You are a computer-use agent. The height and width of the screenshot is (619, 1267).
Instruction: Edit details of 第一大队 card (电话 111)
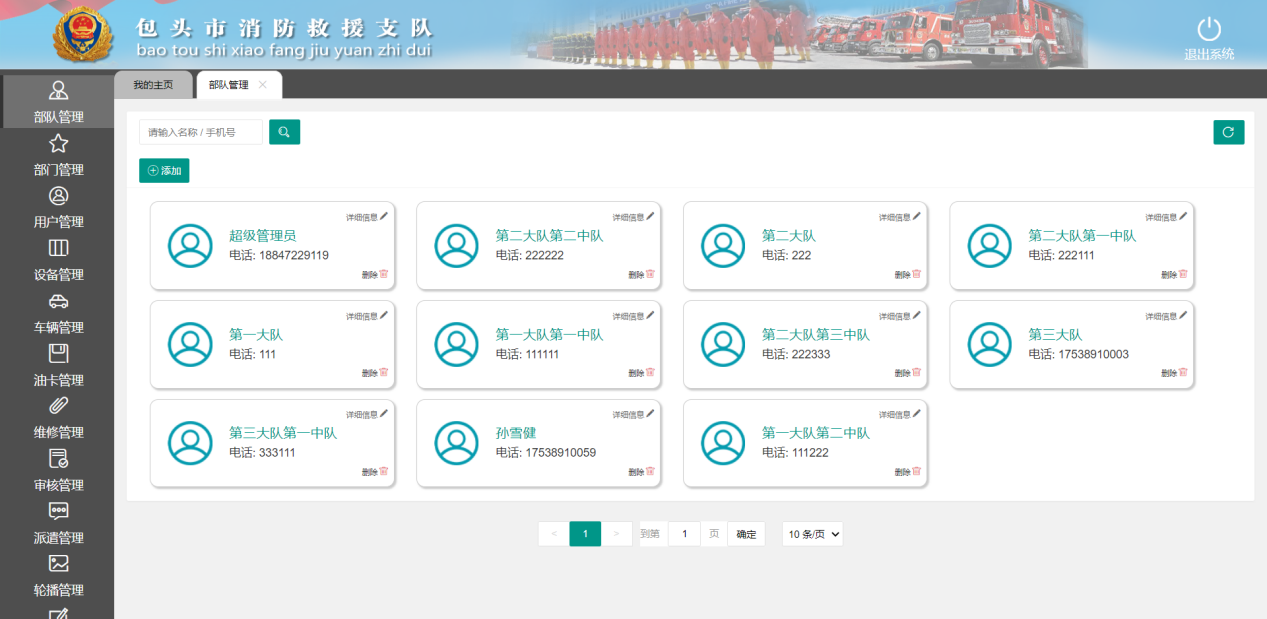point(367,316)
